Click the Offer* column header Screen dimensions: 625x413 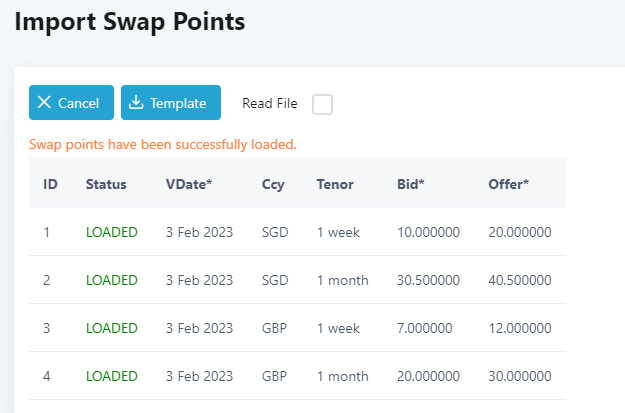(x=509, y=184)
